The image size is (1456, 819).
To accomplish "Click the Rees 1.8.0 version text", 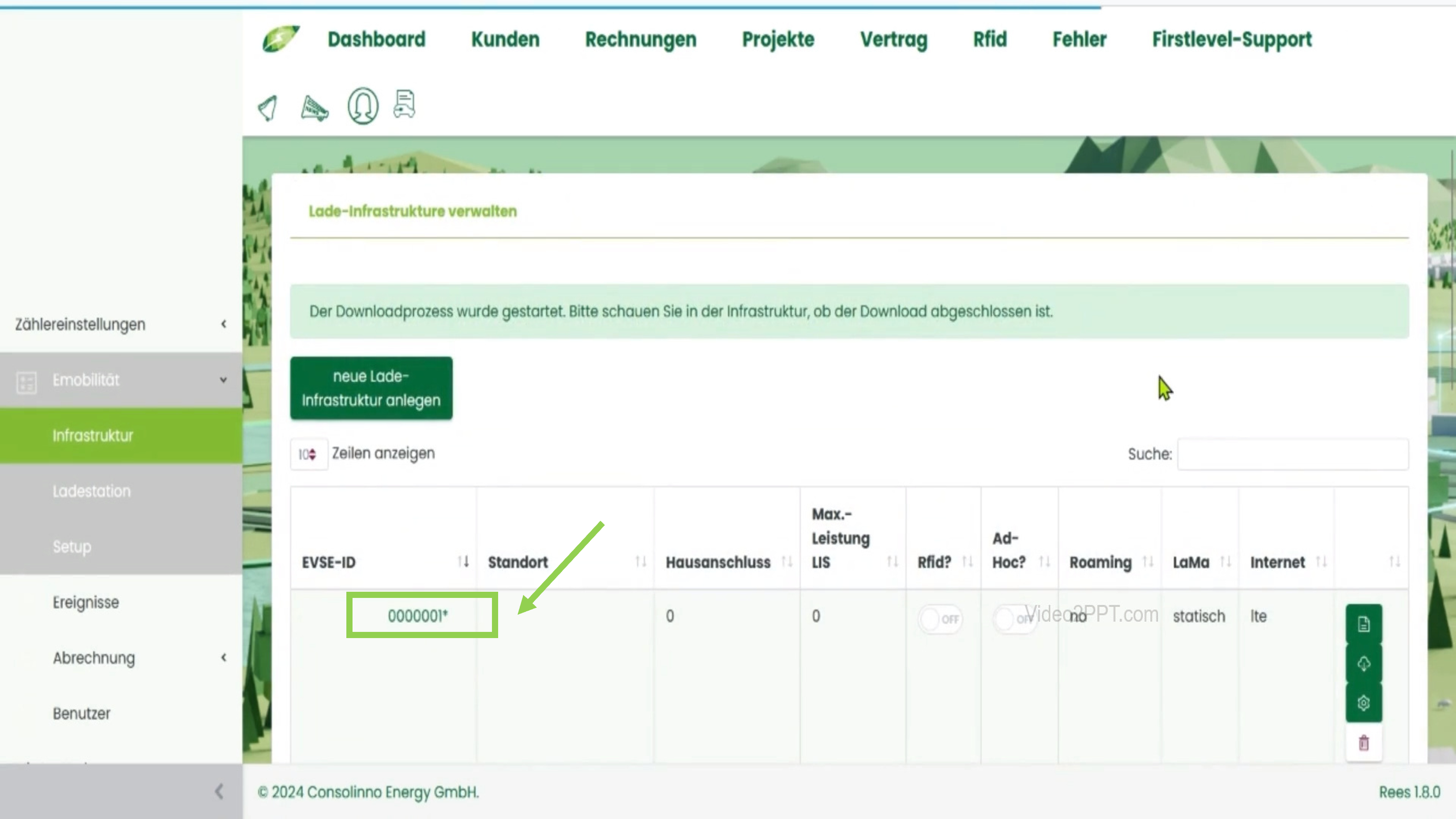I will click(1409, 792).
